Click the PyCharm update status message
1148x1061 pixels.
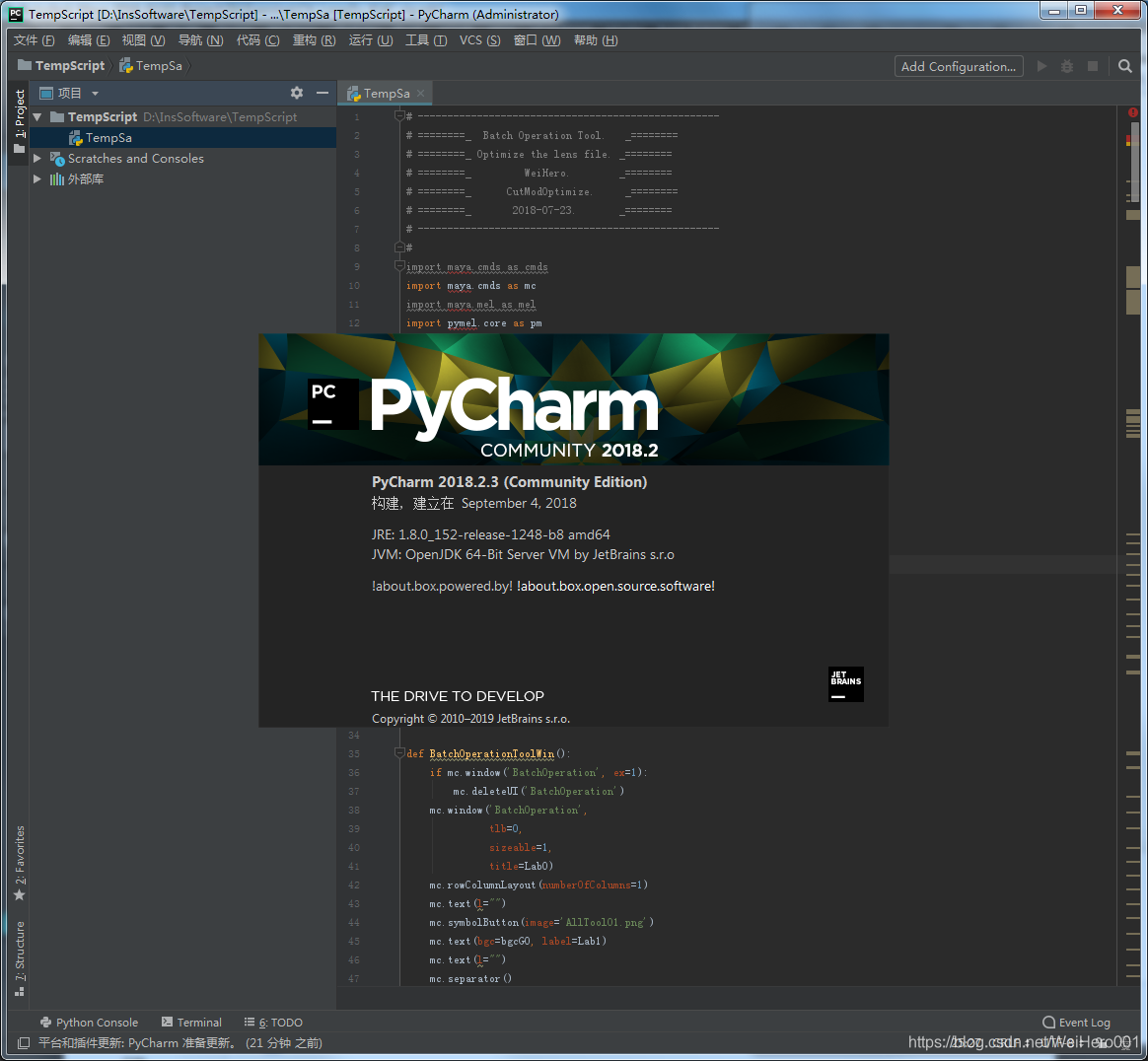(180, 1043)
